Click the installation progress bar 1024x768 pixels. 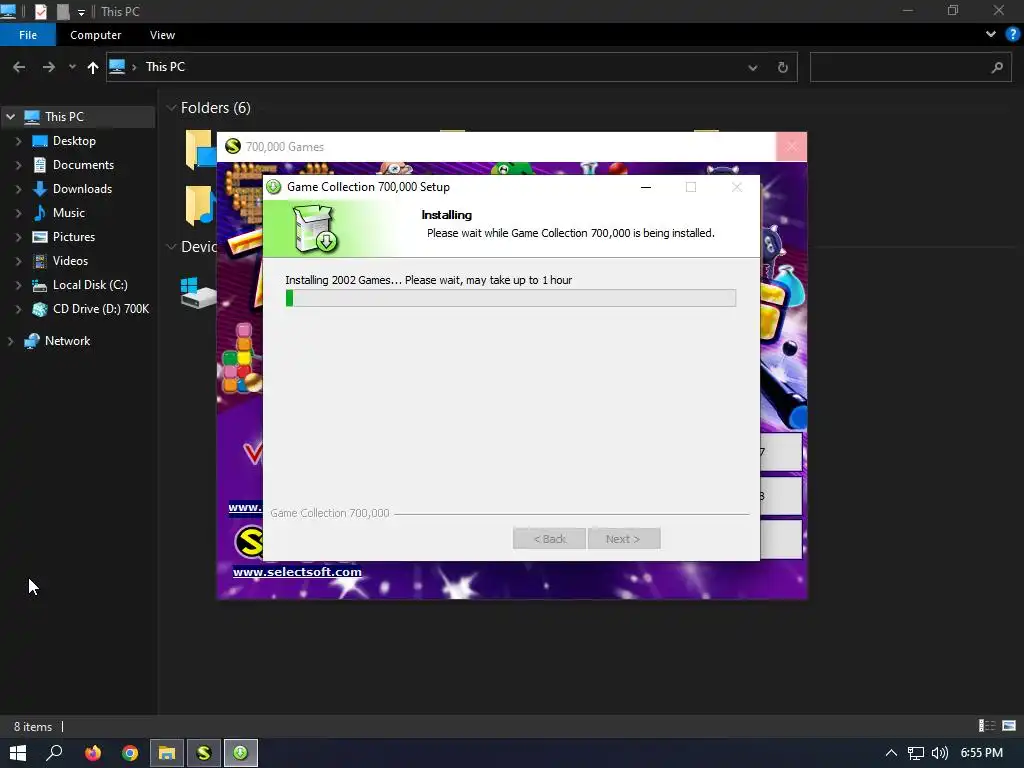click(x=511, y=298)
